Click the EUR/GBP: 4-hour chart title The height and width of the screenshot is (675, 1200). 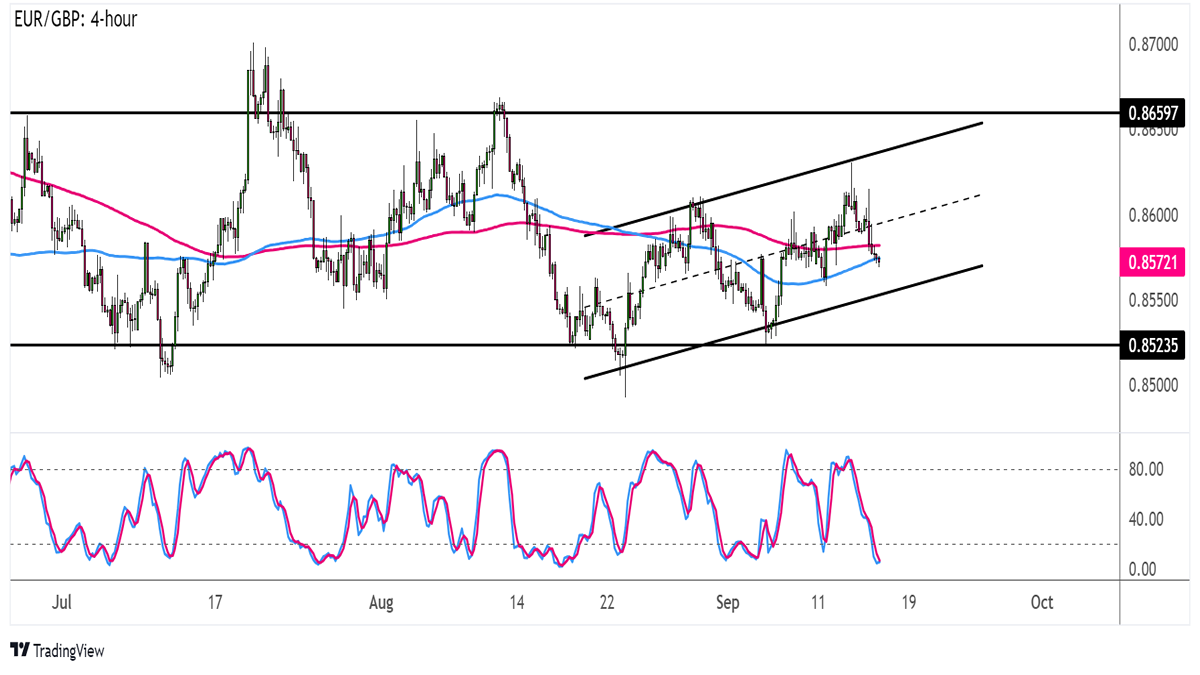point(75,20)
